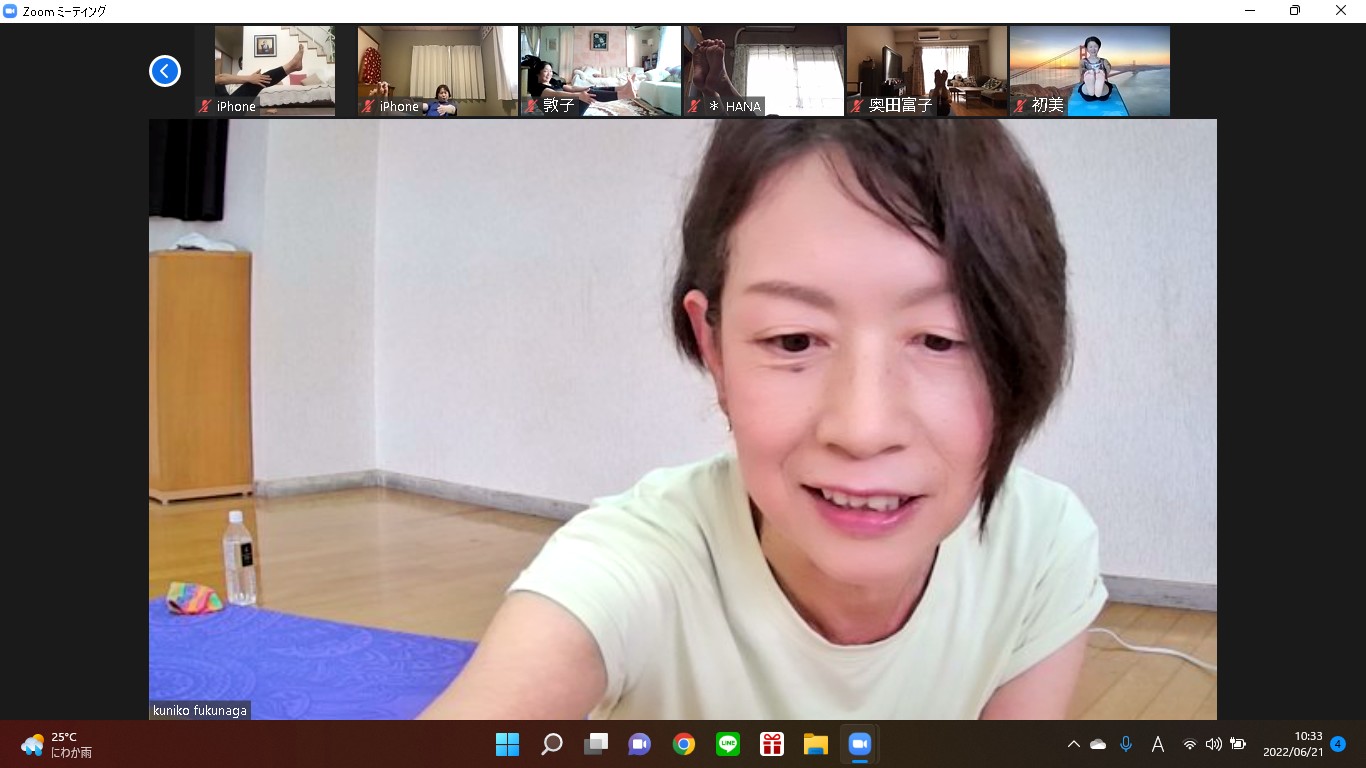Screen dimensions: 1366x768
Task: Click IME input mode A indicator
Action: [x=1158, y=744]
